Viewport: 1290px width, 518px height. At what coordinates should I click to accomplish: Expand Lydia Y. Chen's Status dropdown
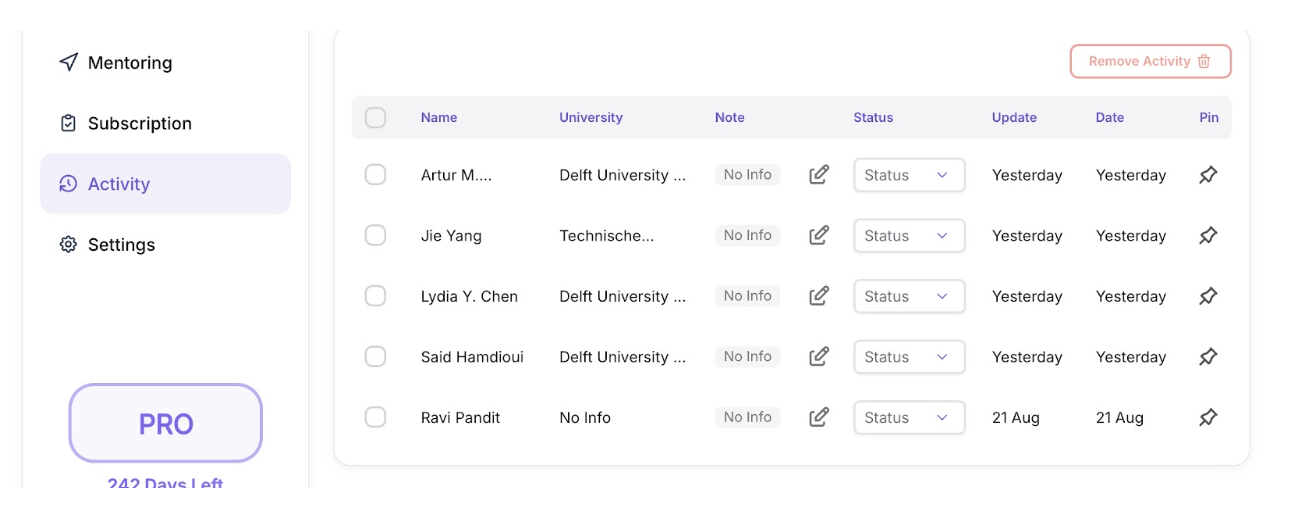908,296
